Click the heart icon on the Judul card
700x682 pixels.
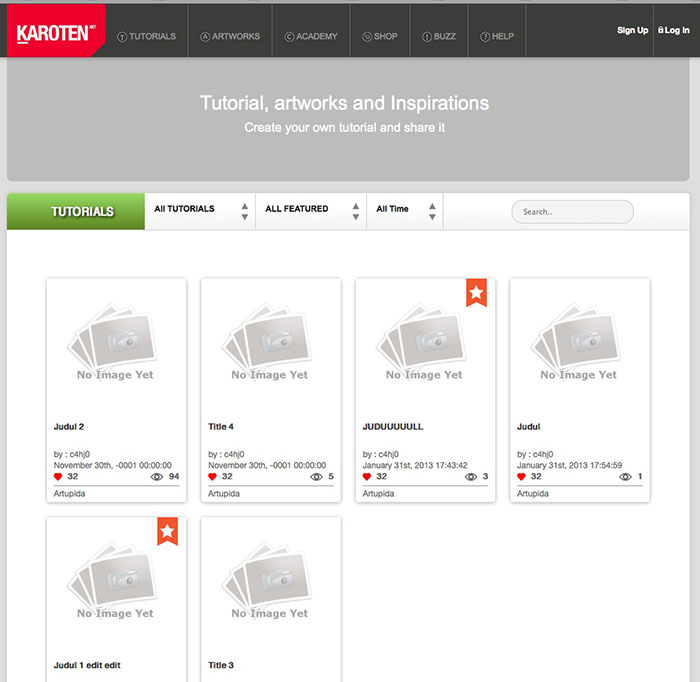(522, 477)
